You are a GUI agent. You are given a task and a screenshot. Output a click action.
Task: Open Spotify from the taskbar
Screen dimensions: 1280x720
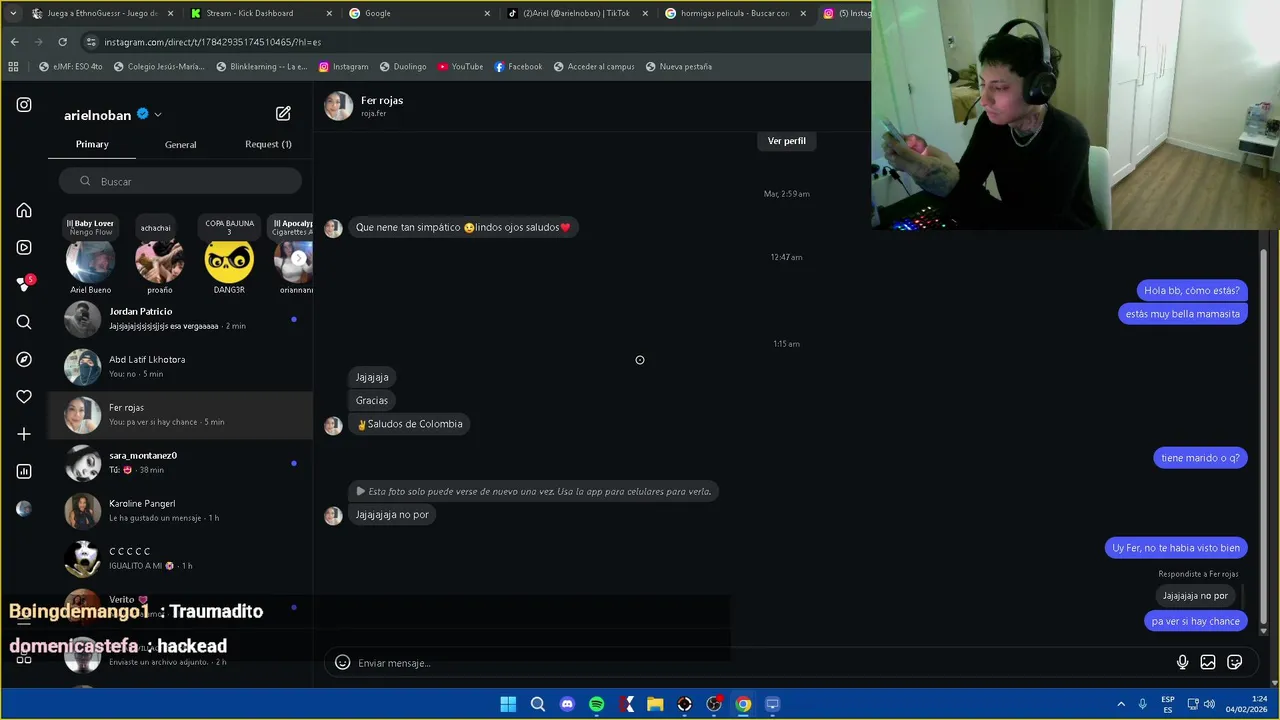(596, 704)
